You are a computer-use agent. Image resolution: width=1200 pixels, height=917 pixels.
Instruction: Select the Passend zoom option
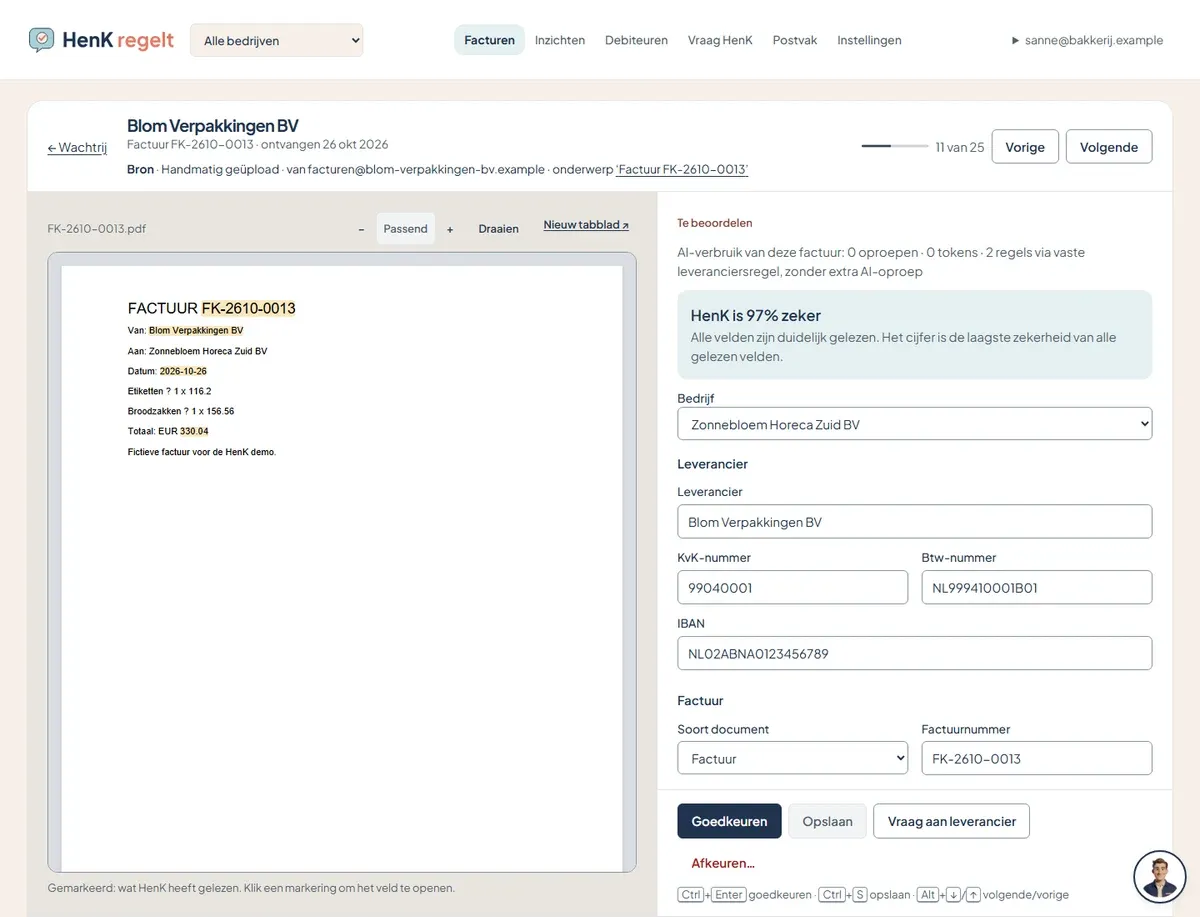point(405,229)
